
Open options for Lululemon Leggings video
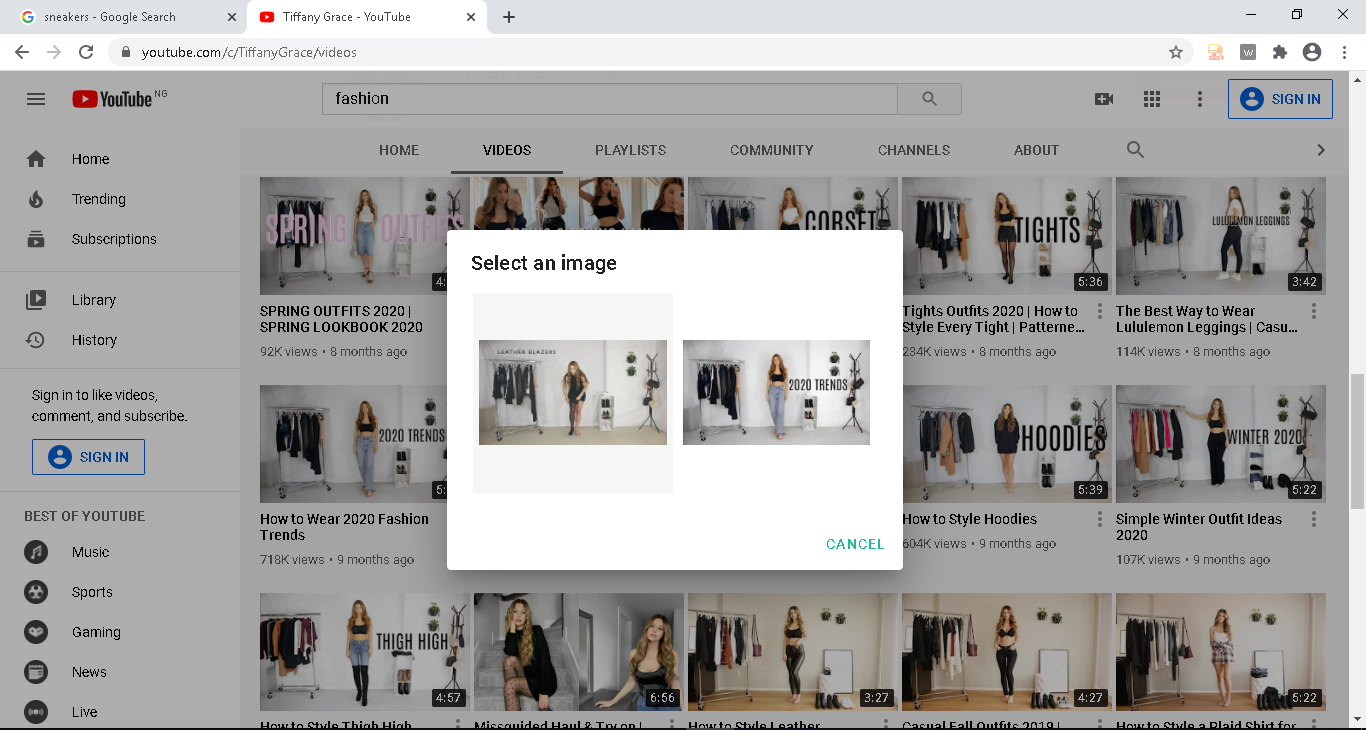tap(1314, 312)
